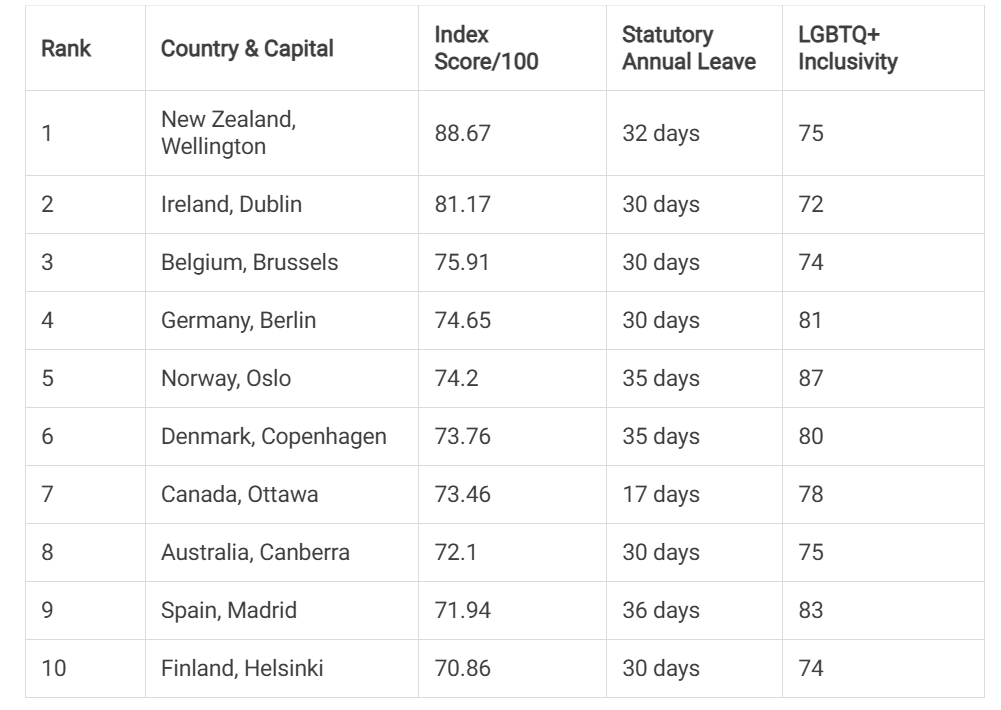Image resolution: width=1001 pixels, height=710 pixels.
Task: Click the Country & Capital column header
Action: (x=247, y=49)
